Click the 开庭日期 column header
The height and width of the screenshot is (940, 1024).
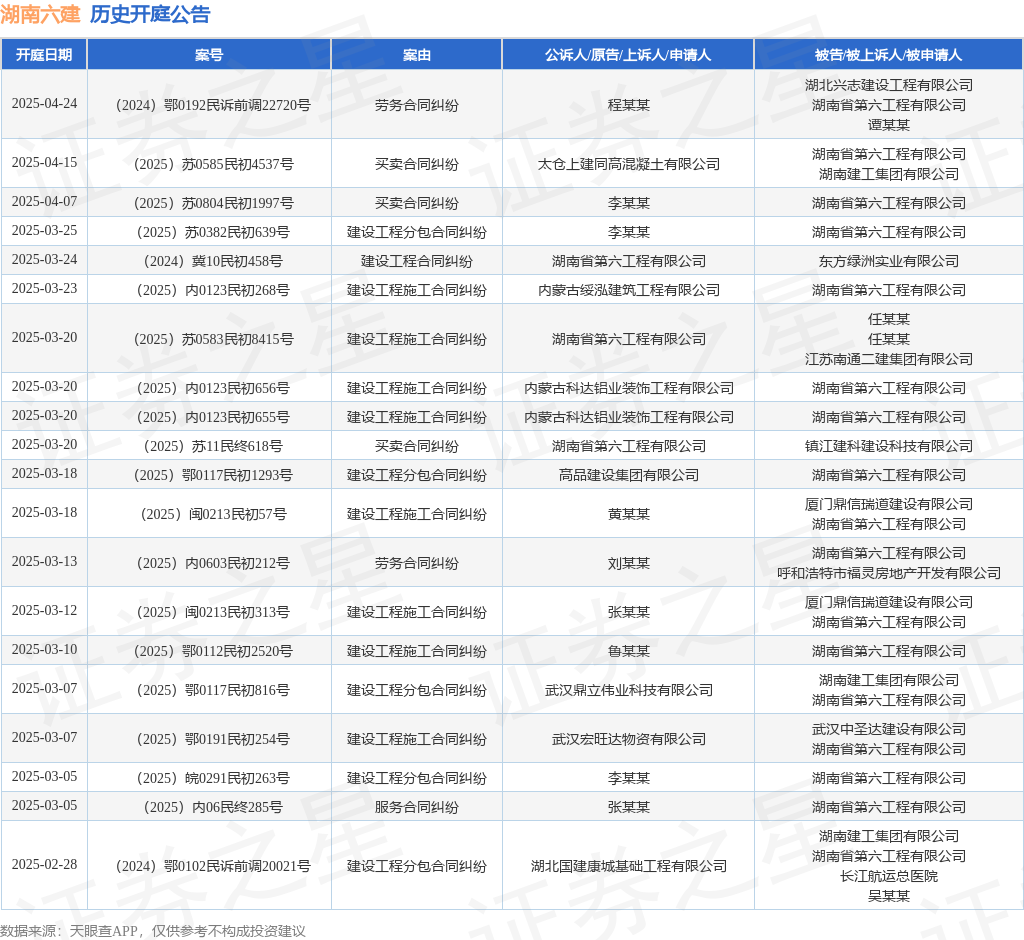pos(44,55)
